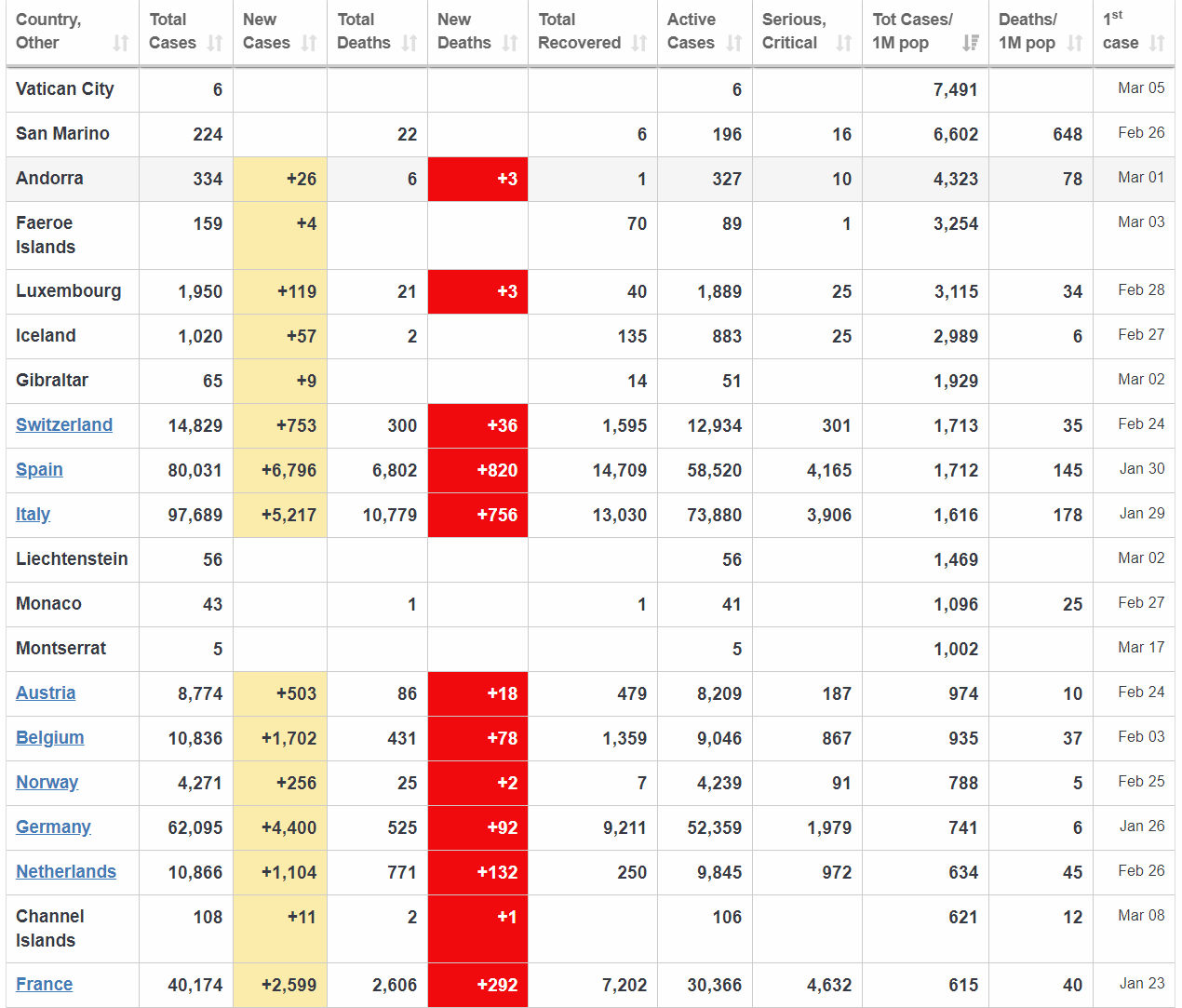Open the Spain country link
Viewport: 1182px width, 1008px height.
tap(39, 470)
